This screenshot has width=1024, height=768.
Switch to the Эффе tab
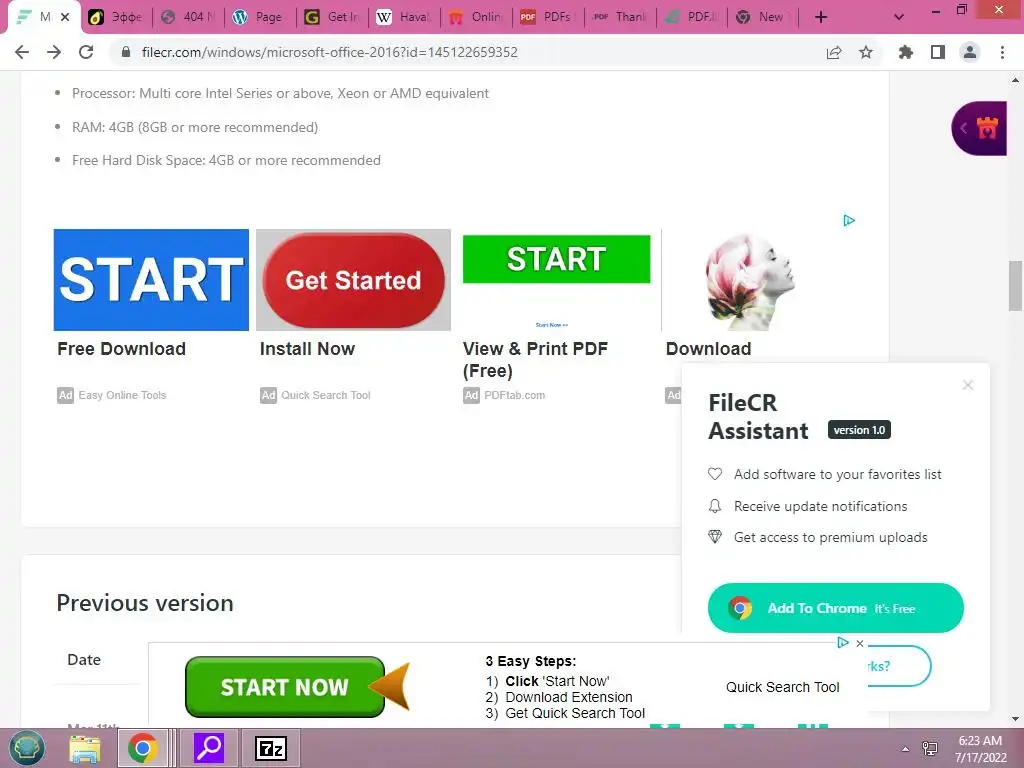tap(116, 17)
